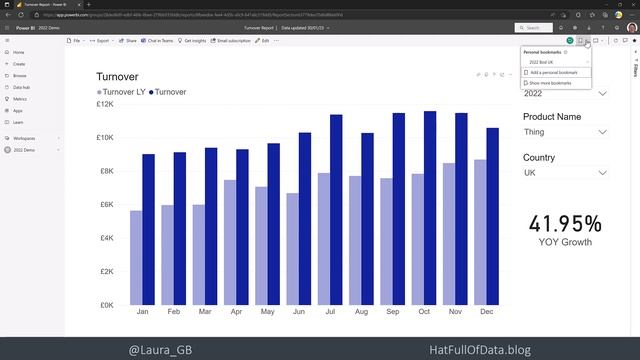Image resolution: width=640 pixels, height=360 pixels.
Task: Open the comments icon
Action: pos(625,40)
